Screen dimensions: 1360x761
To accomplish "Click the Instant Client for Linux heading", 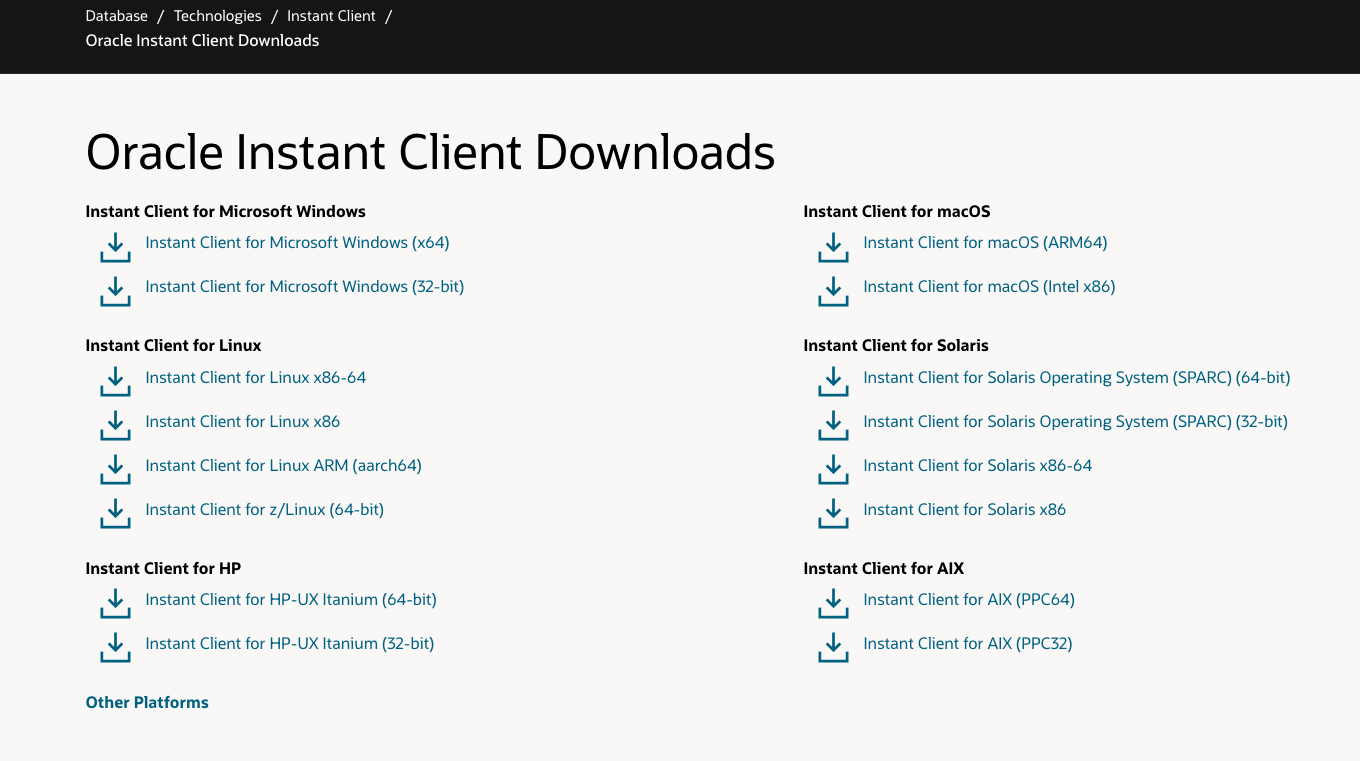I will point(174,345).
